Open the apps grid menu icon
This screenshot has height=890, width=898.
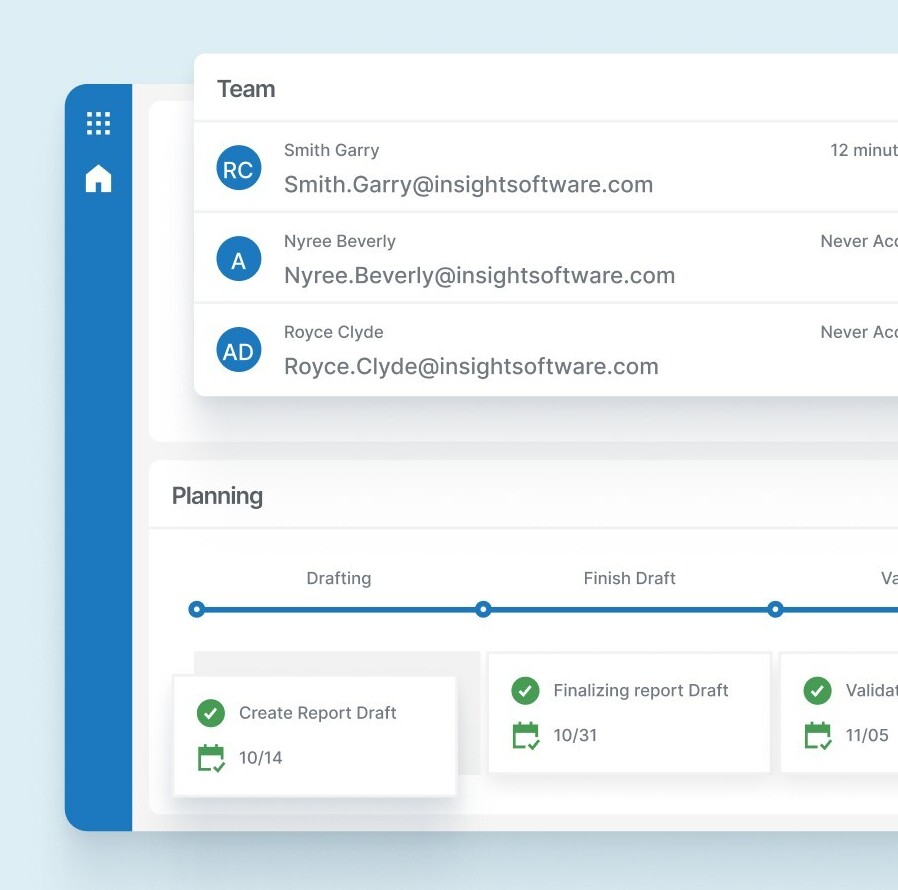click(x=98, y=123)
